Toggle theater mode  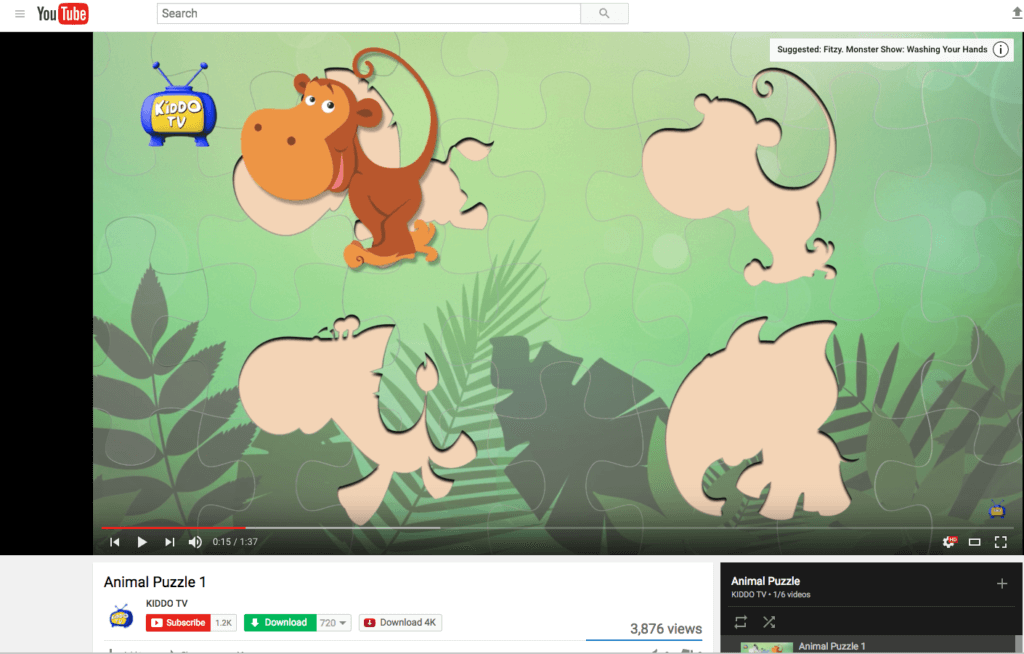tap(974, 542)
